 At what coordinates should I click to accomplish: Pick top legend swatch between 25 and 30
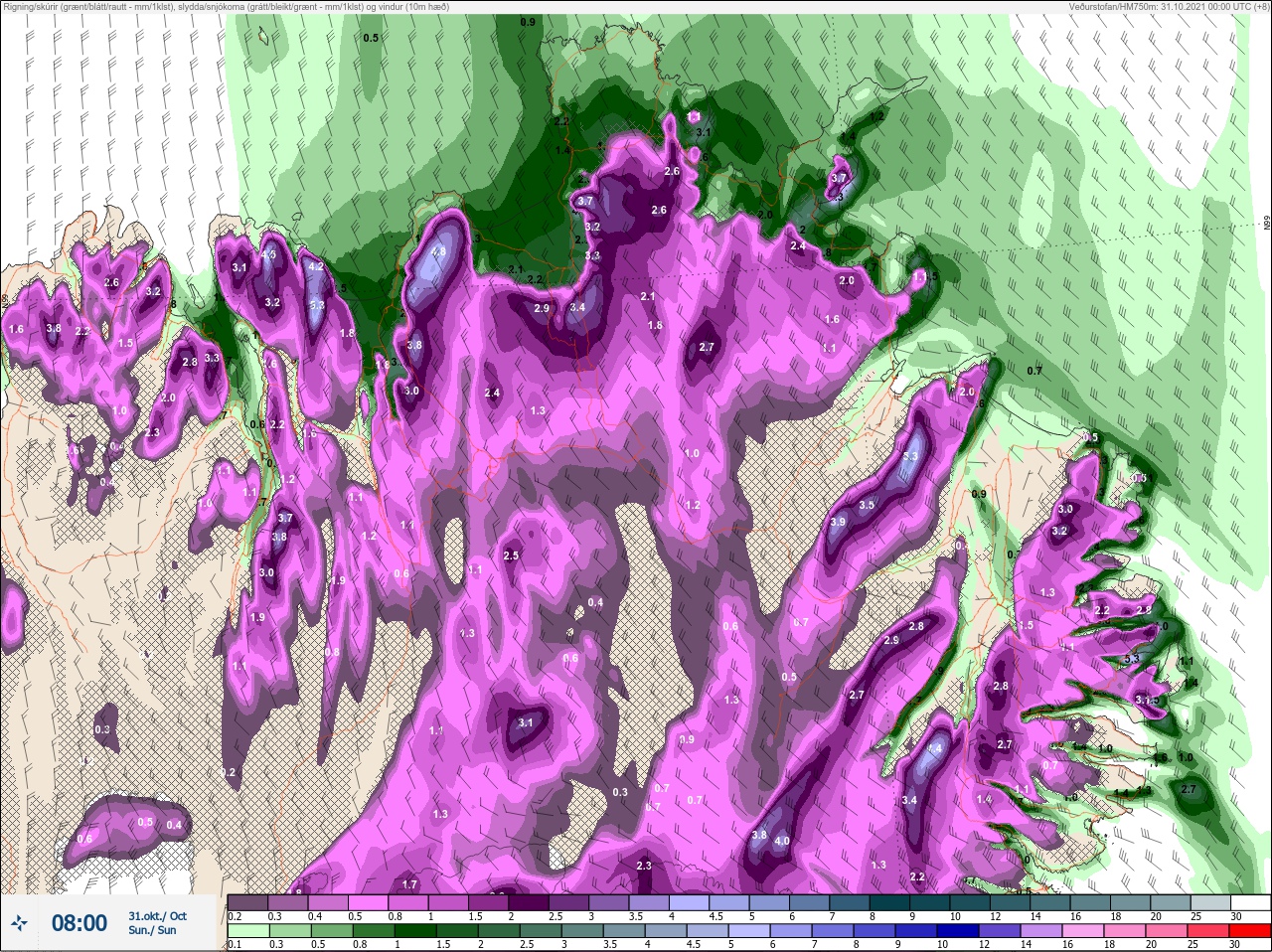point(1210,902)
